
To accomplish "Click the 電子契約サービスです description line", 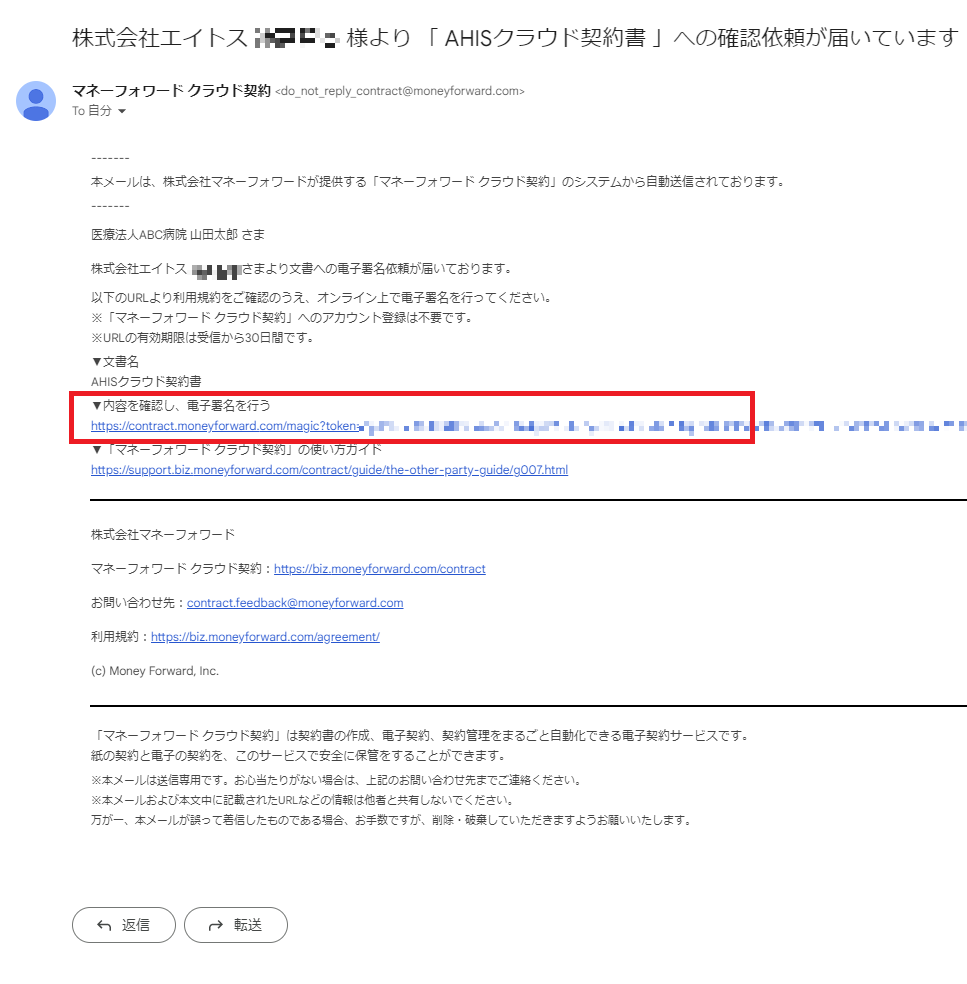I will pyautogui.click(x=420, y=735).
